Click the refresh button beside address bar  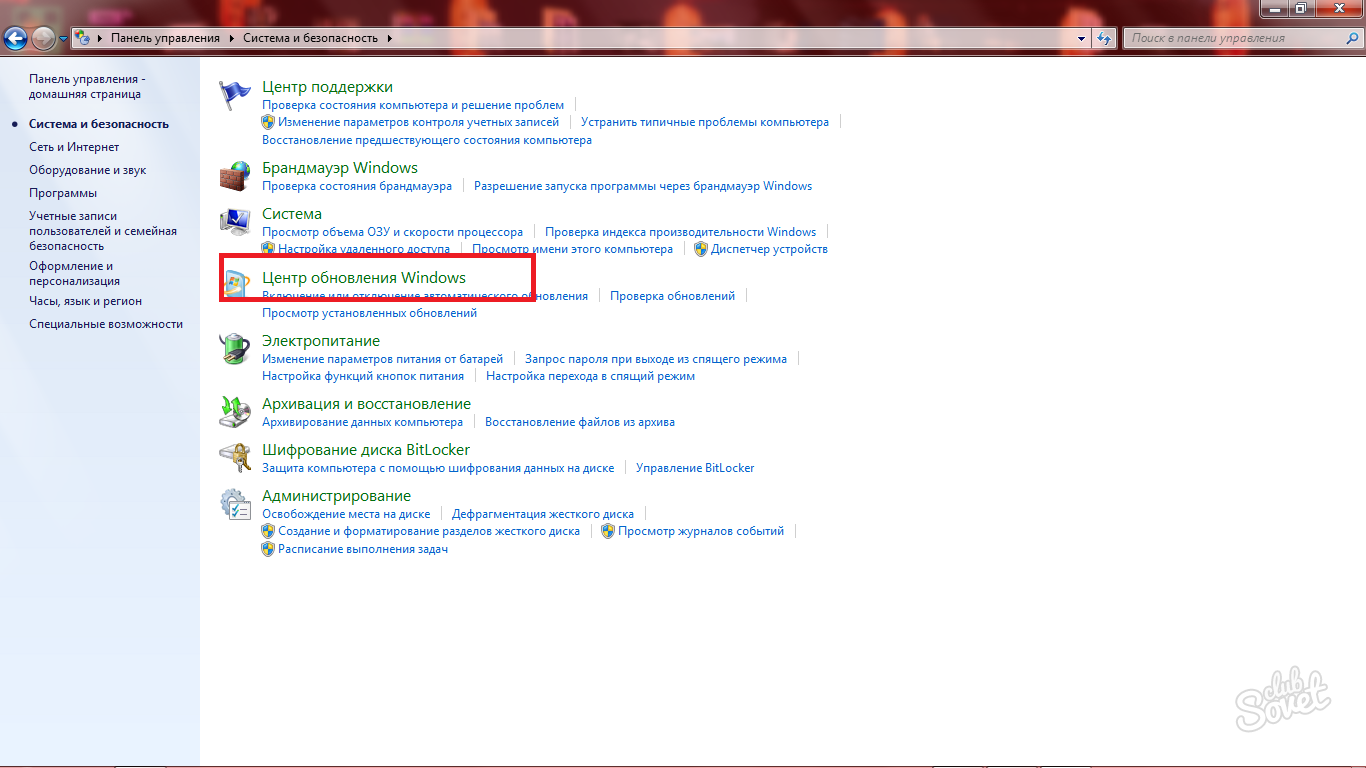click(x=1104, y=38)
